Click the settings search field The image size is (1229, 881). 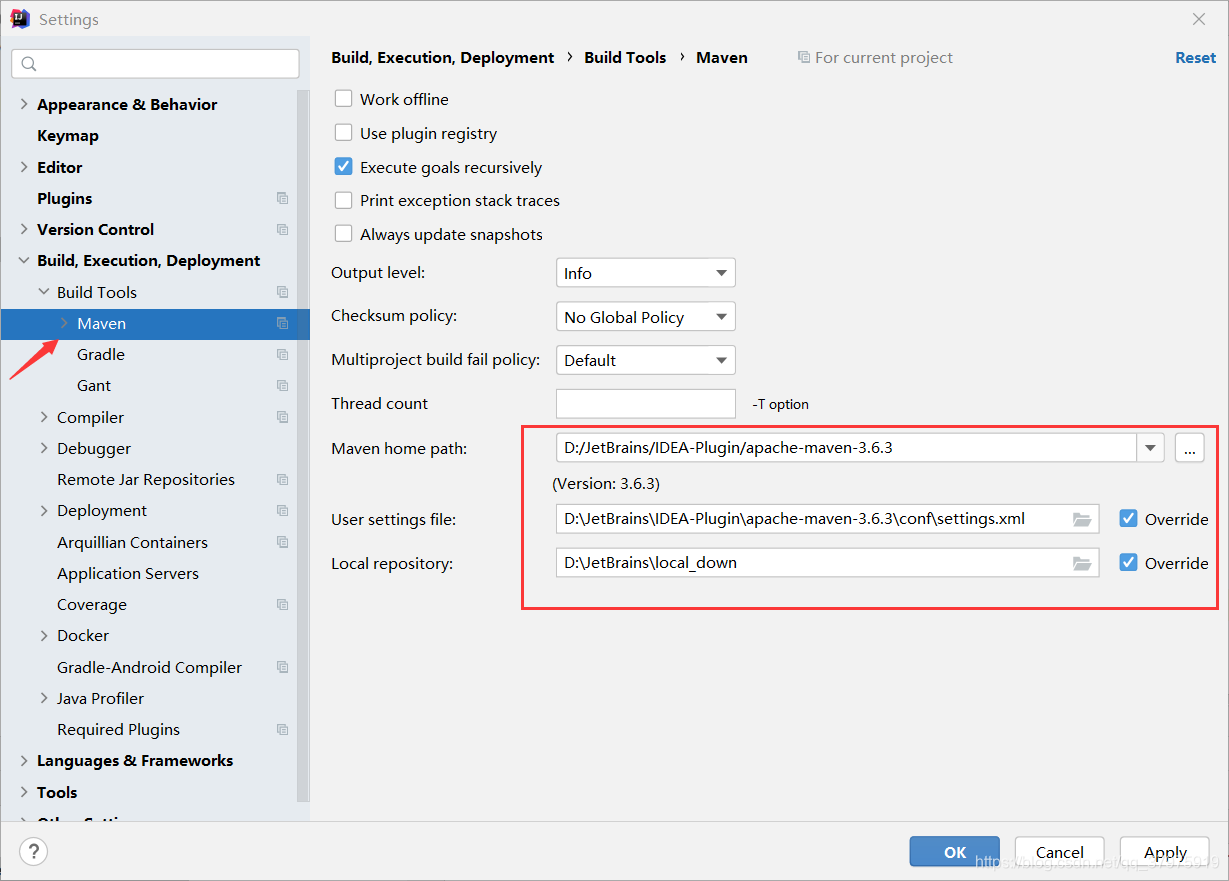pyautogui.click(x=155, y=64)
